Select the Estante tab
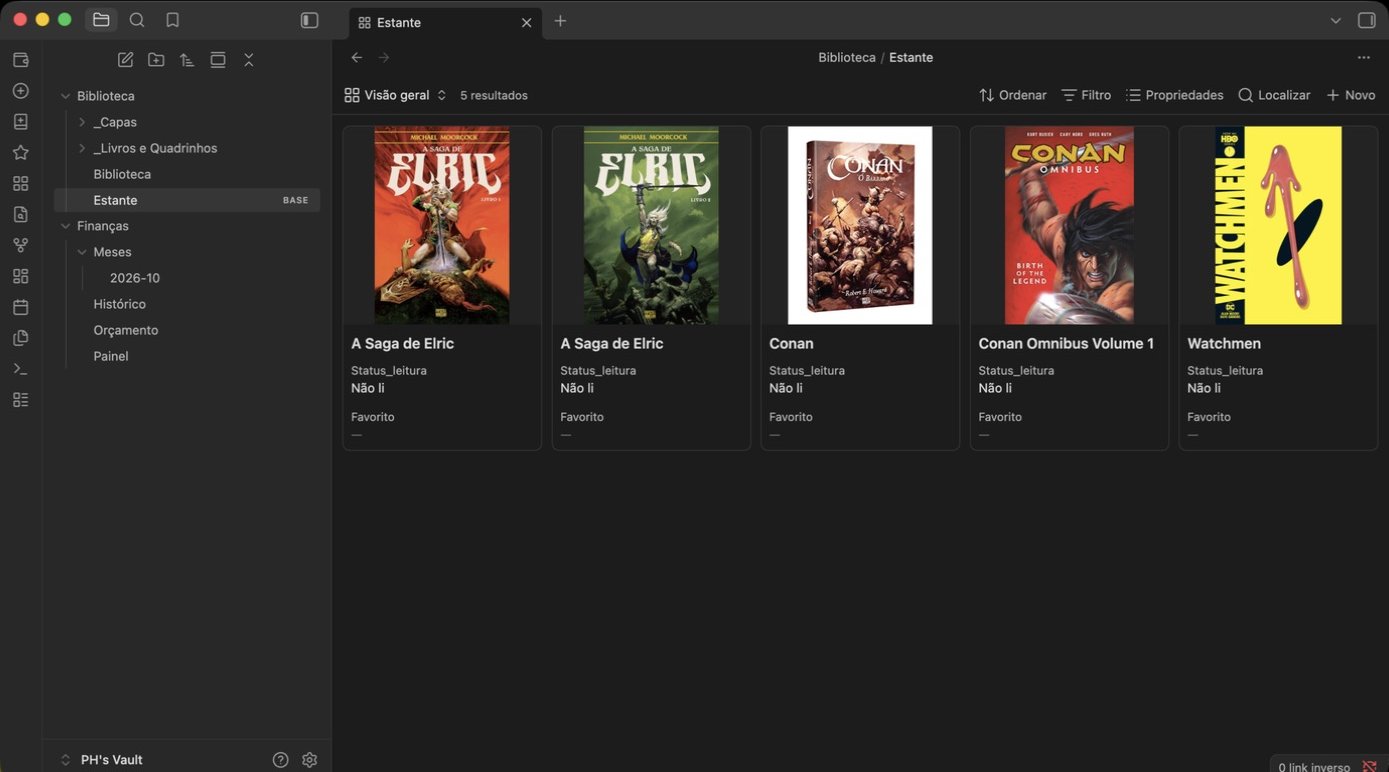Image resolution: width=1389 pixels, height=772 pixels. coord(446,22)
